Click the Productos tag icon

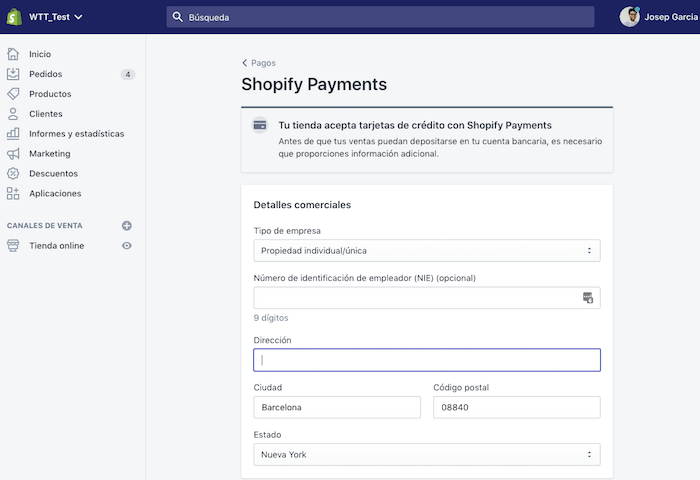(13, 94)
